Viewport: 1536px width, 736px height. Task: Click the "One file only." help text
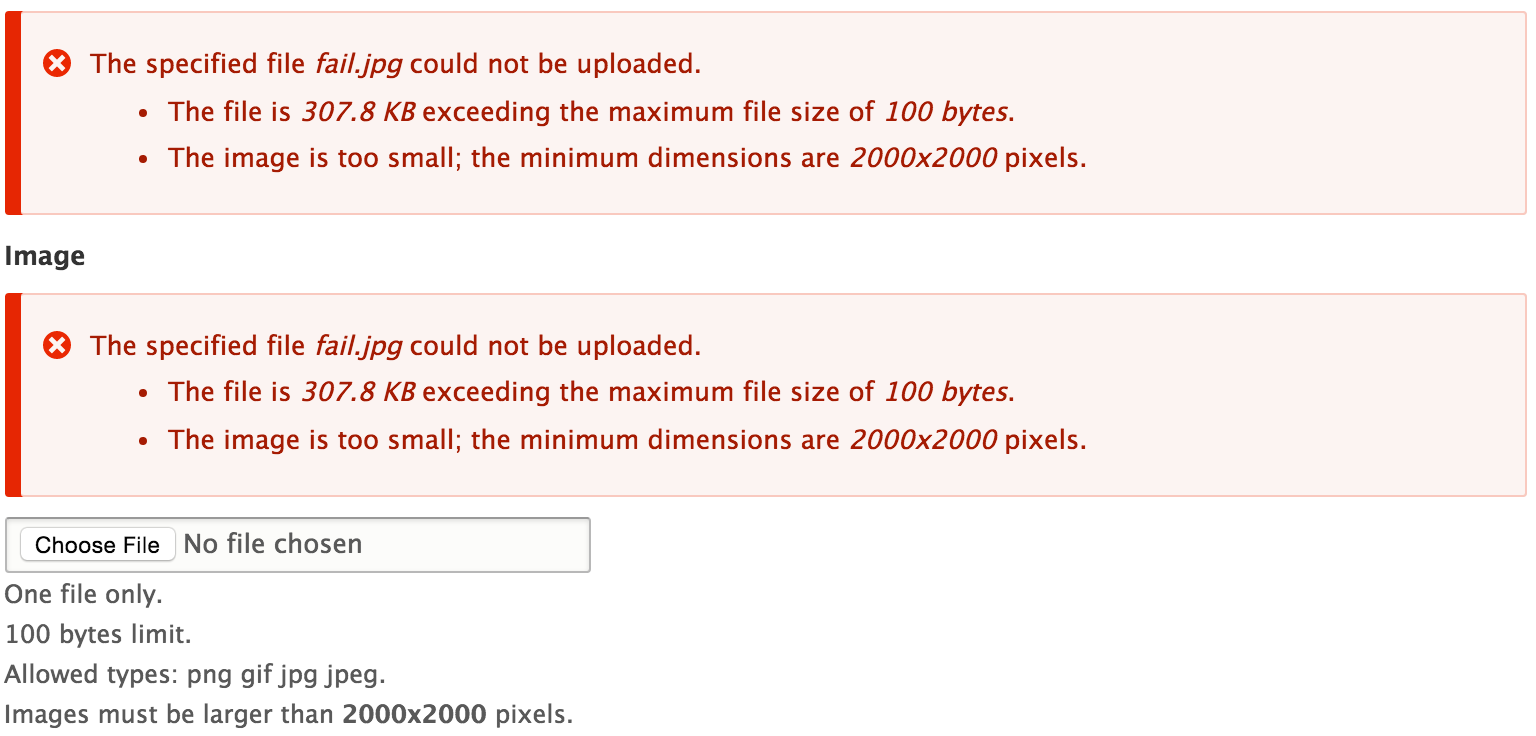[84, 595]
